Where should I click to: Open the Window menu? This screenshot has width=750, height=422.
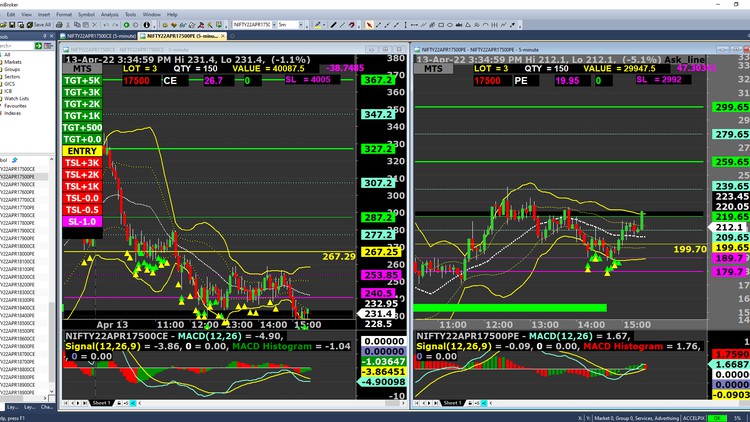click(x=152, y=15)
